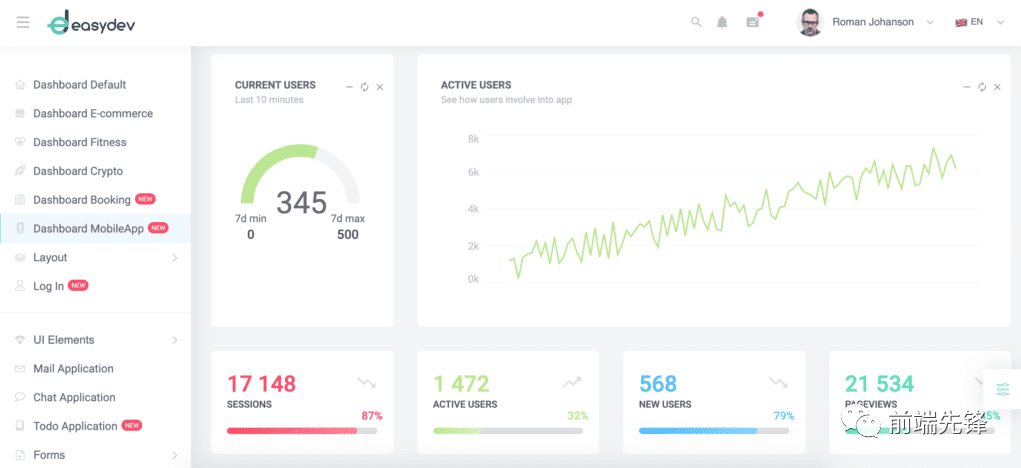This screenshot has height=468, width=1021.
Task: Open the Log In page link
Action: (x=95, y=286)
